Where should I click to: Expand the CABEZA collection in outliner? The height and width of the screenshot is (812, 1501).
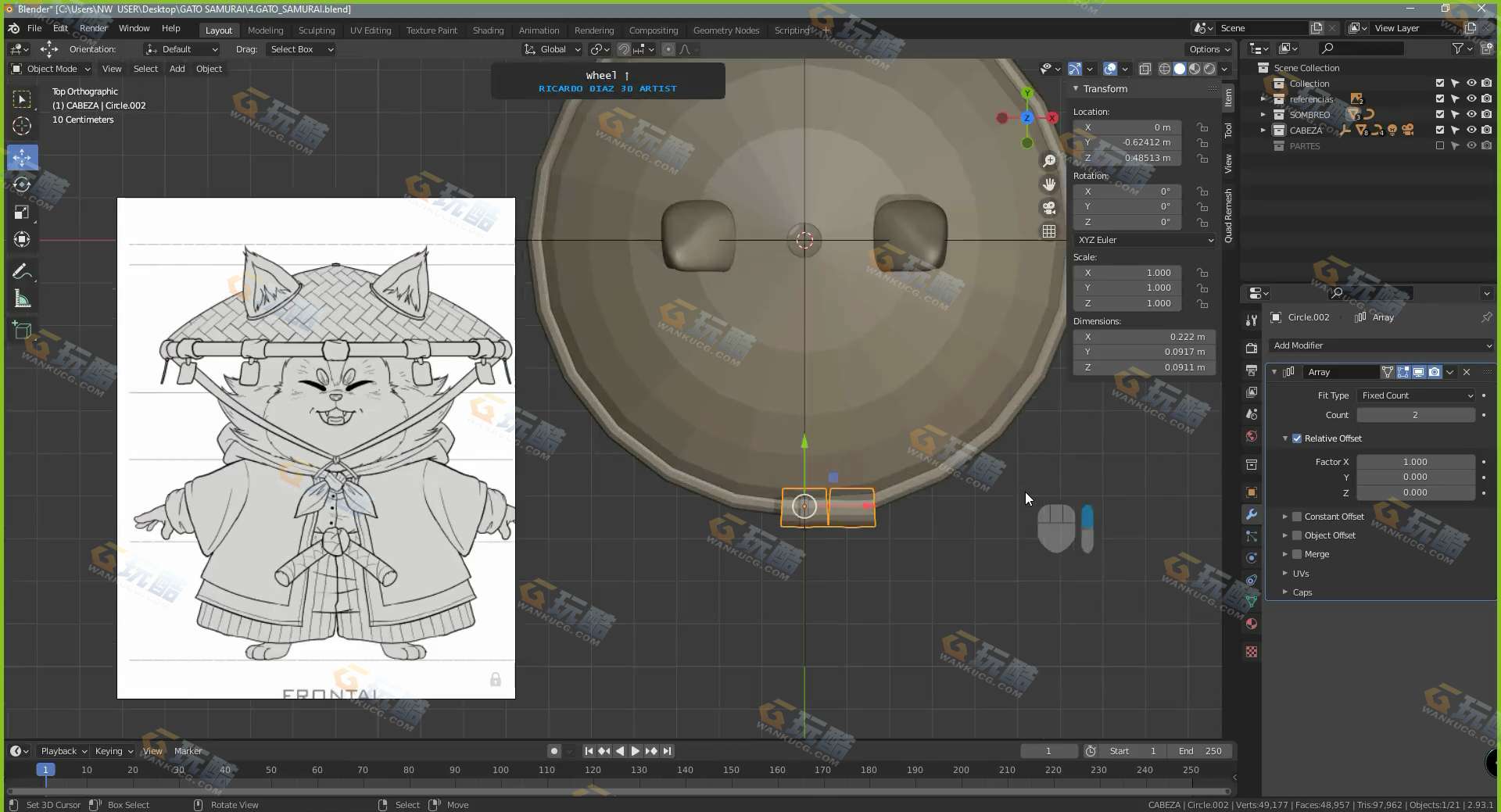(x=1263, y=130)
